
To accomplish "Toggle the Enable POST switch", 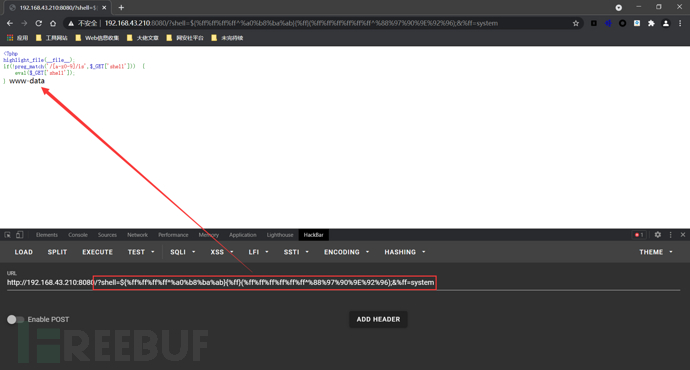I will point(15,319).
